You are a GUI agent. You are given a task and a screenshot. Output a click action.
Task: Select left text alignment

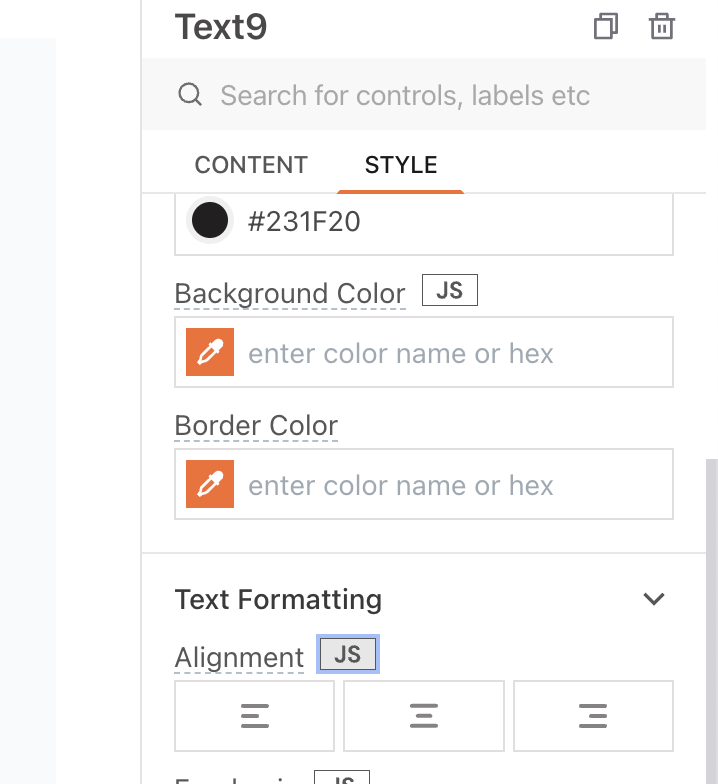point(255,716)
